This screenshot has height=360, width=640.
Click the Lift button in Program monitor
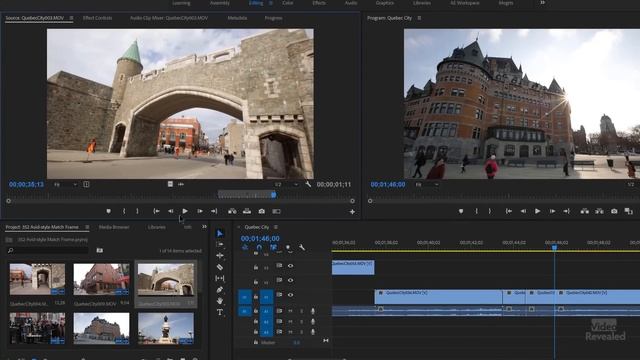[x=584, y=211]
